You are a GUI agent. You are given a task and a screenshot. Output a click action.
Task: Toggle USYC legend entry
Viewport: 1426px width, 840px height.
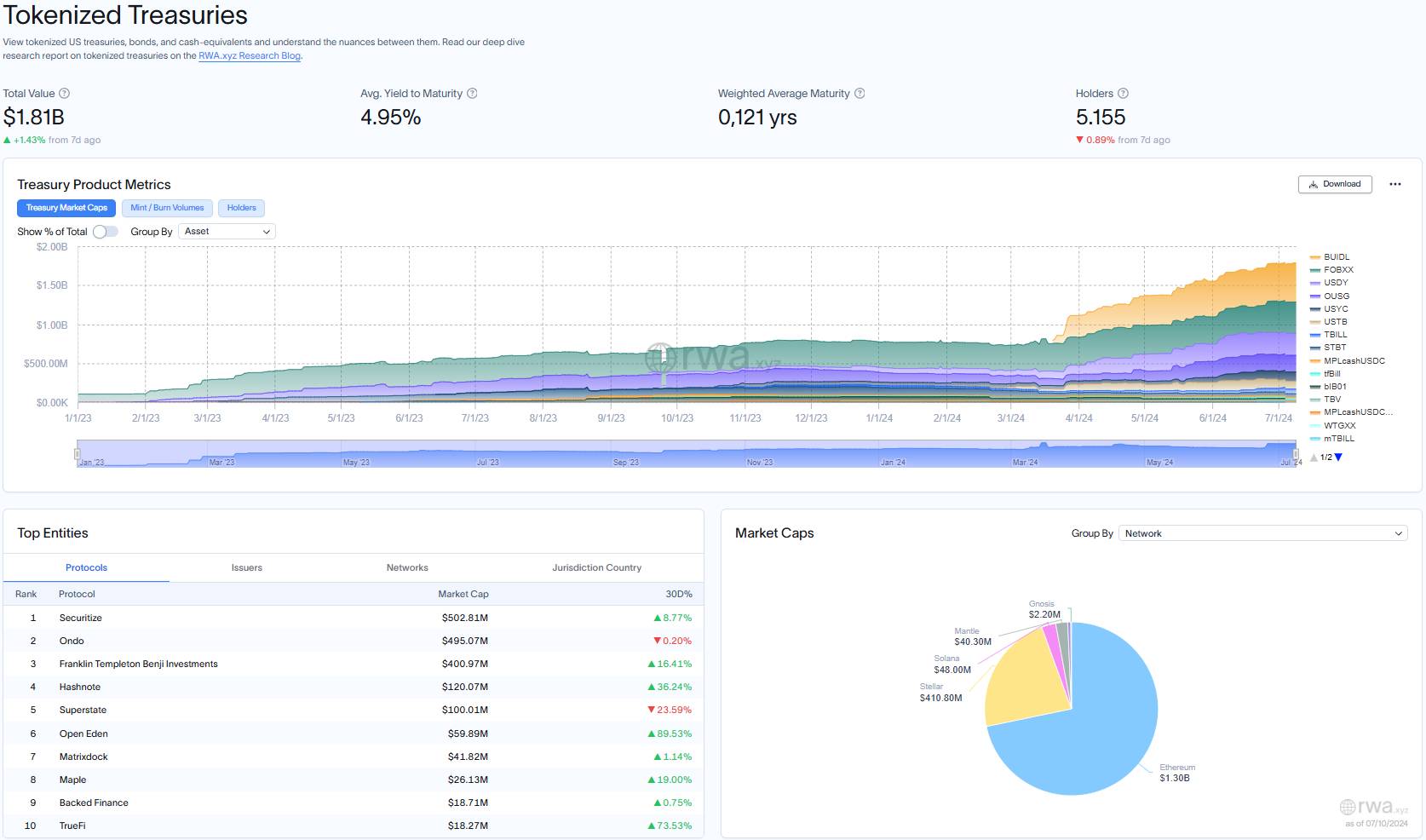pyautogui.click(x=1329, y=309)
